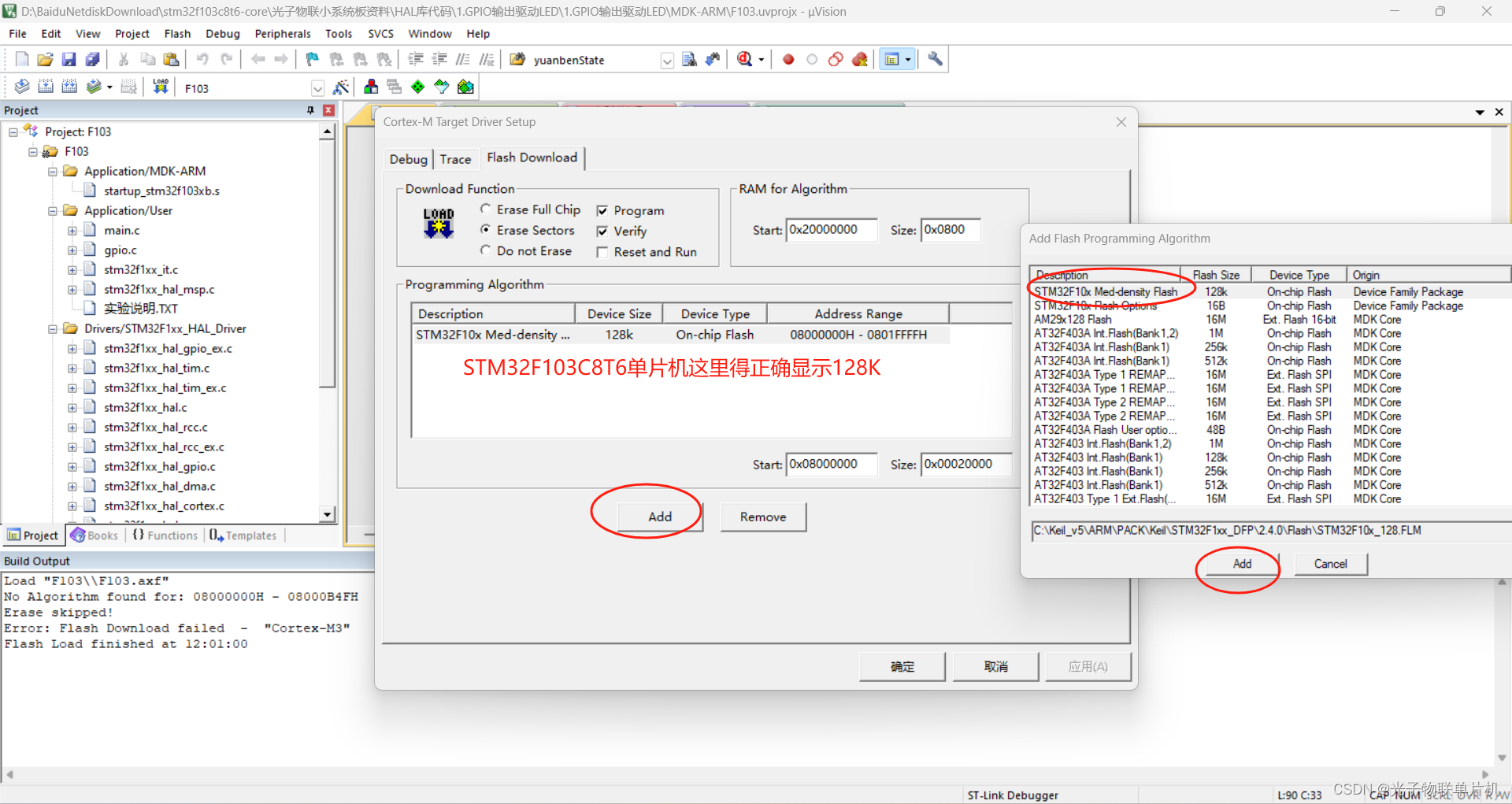Click the RAM Start address input field

pyautogui.click(x=832, y=229)
